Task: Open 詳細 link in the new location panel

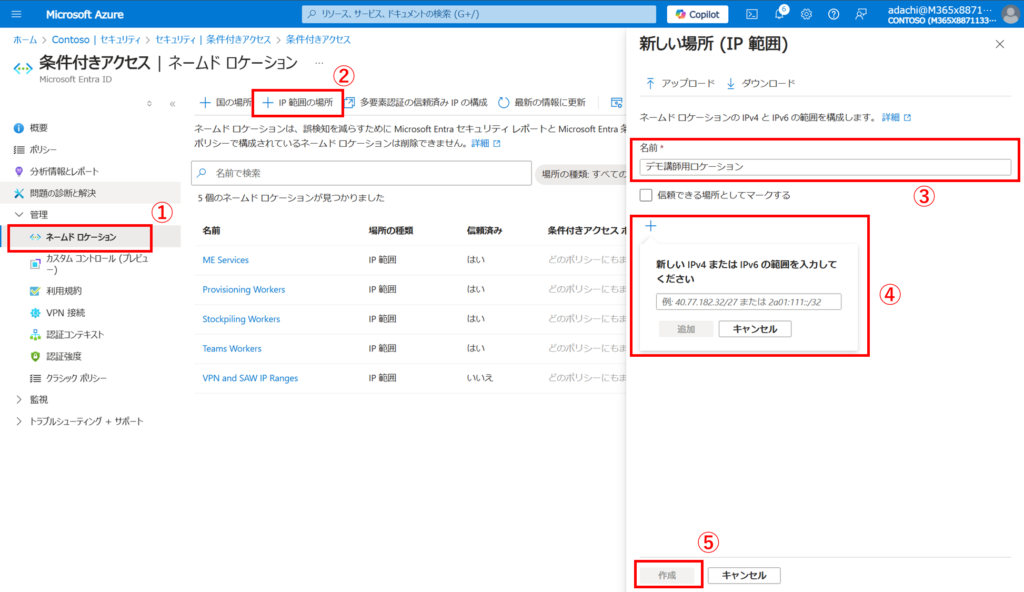Action: point(896,118)
